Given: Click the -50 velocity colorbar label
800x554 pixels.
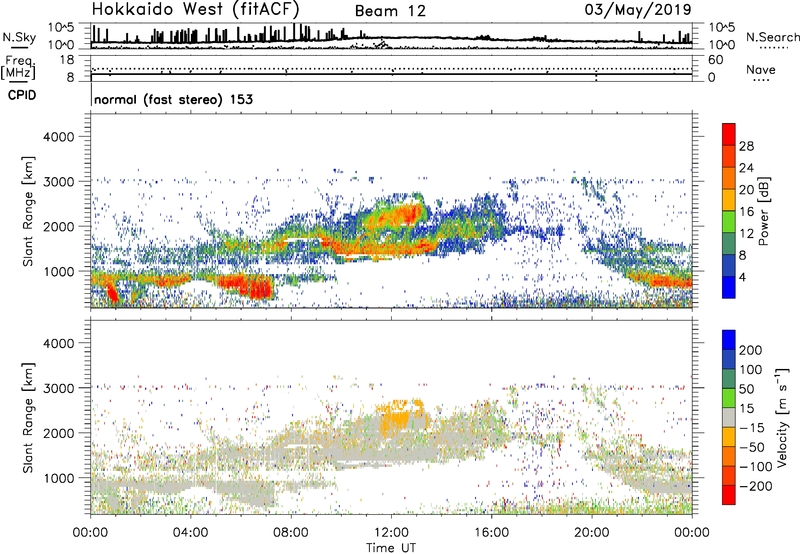Looking at the screenshot, I should pyautogui.click(x=753, y=448).
